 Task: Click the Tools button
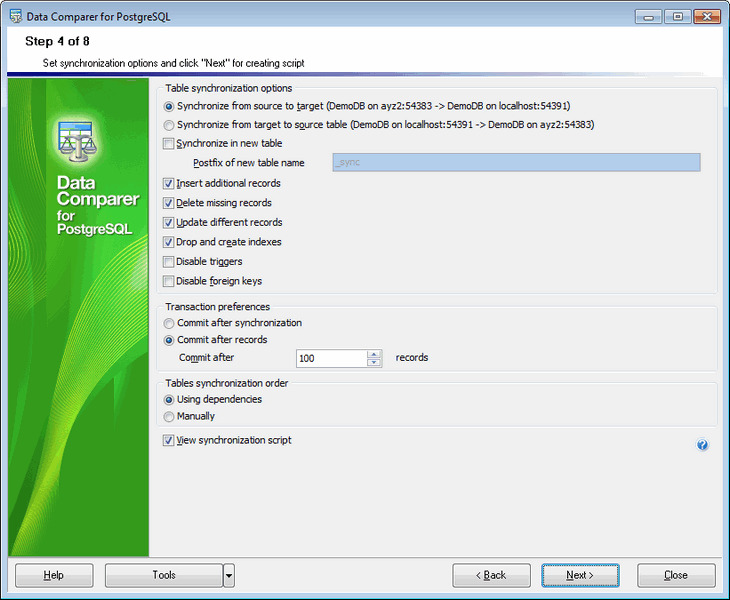164,576
